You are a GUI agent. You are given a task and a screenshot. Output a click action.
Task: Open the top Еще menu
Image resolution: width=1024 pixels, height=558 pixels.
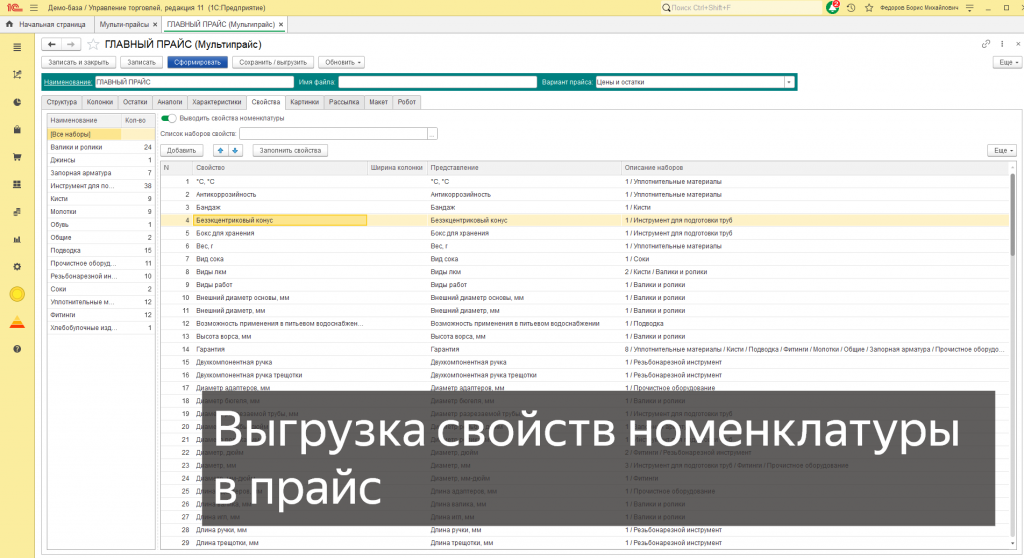1006,62
